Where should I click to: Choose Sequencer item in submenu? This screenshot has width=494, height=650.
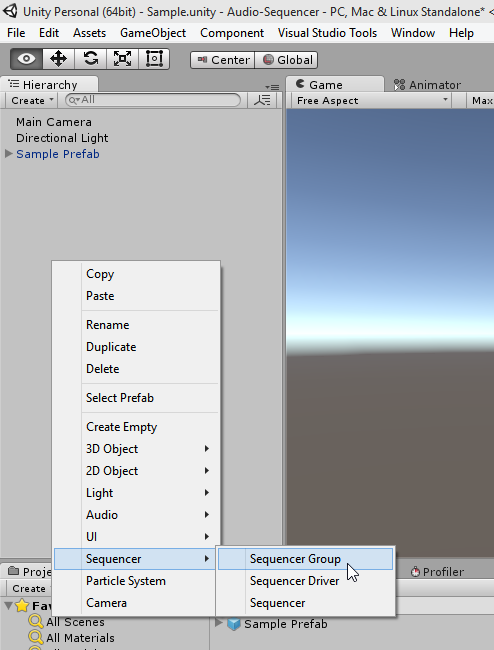pyautogui.click(x=305, y=603)
